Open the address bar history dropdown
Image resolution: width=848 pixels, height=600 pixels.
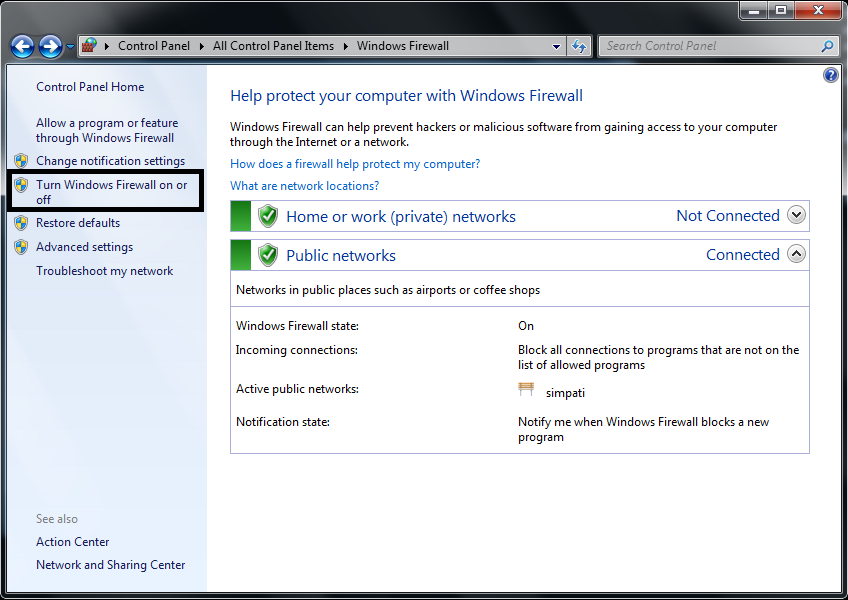[x=556, y=47]
